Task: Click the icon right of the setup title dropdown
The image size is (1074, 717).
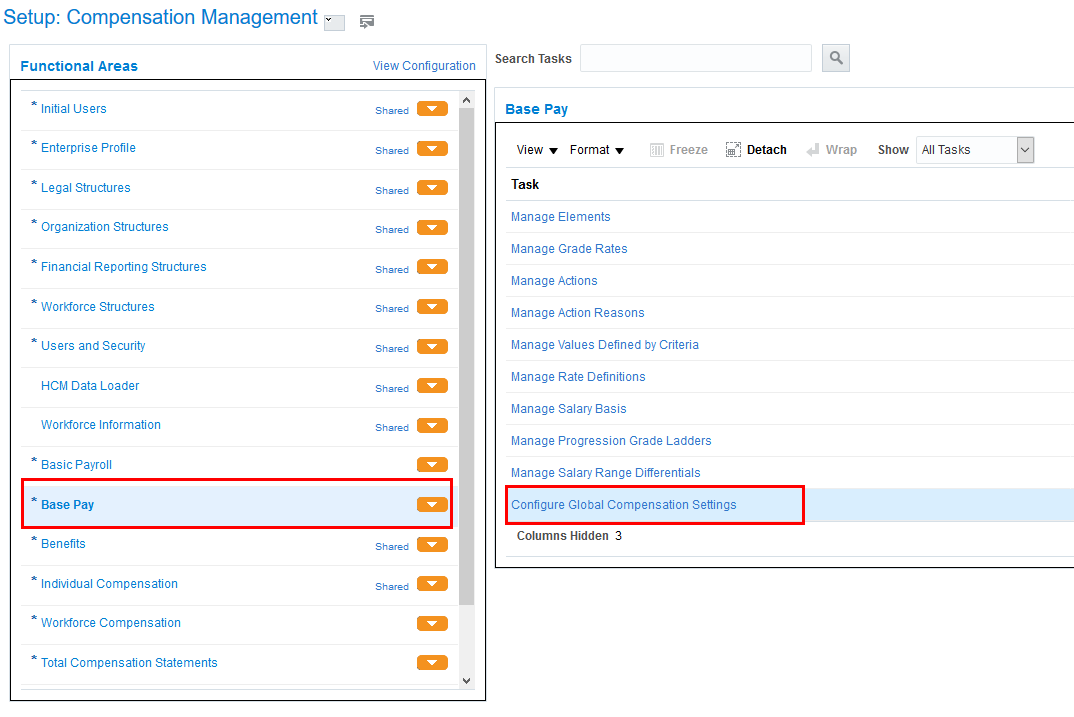Action: (367, 22)
